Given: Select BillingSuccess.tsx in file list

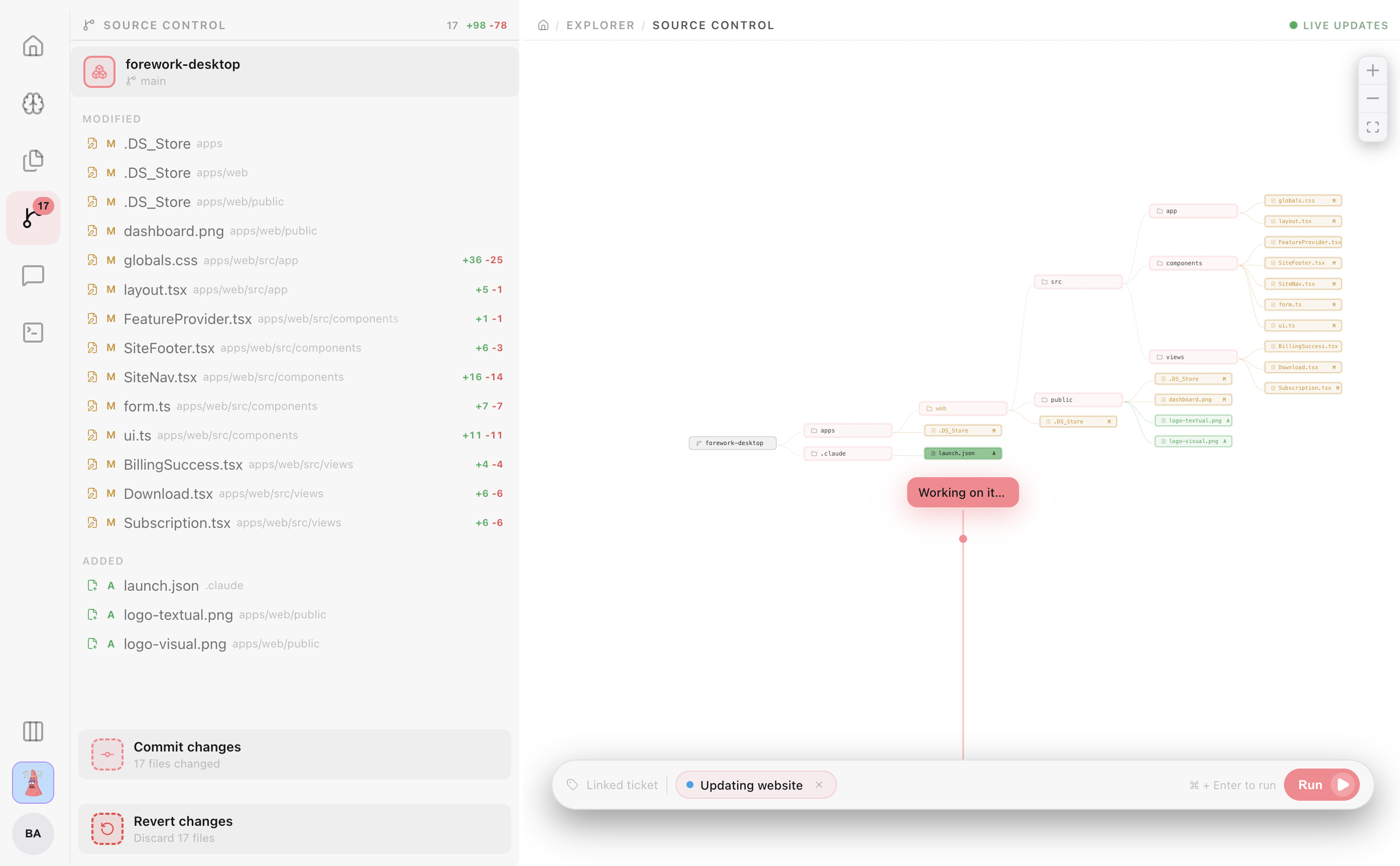Looking at the screenshot, I should pyautogui.click(x=294, y=465).
